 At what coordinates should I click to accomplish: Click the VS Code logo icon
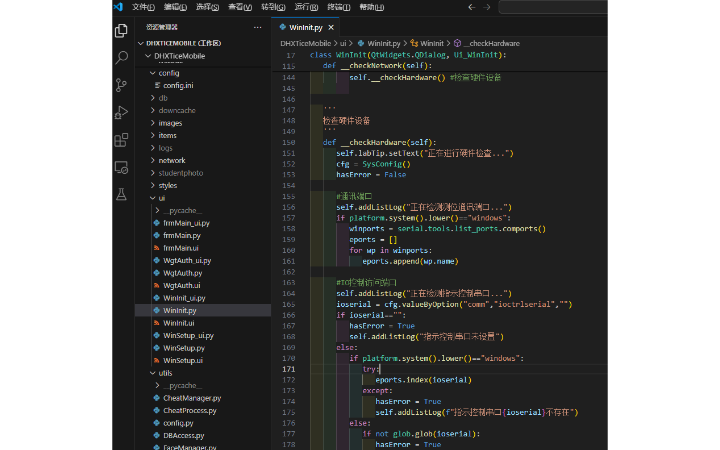click(118, 7)
